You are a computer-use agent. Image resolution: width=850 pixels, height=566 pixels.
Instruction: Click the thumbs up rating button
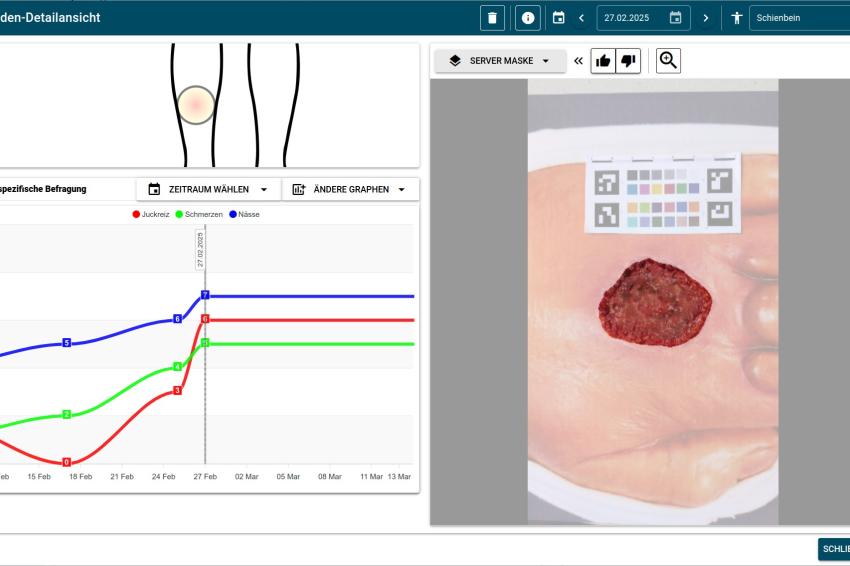pos(603,61)
